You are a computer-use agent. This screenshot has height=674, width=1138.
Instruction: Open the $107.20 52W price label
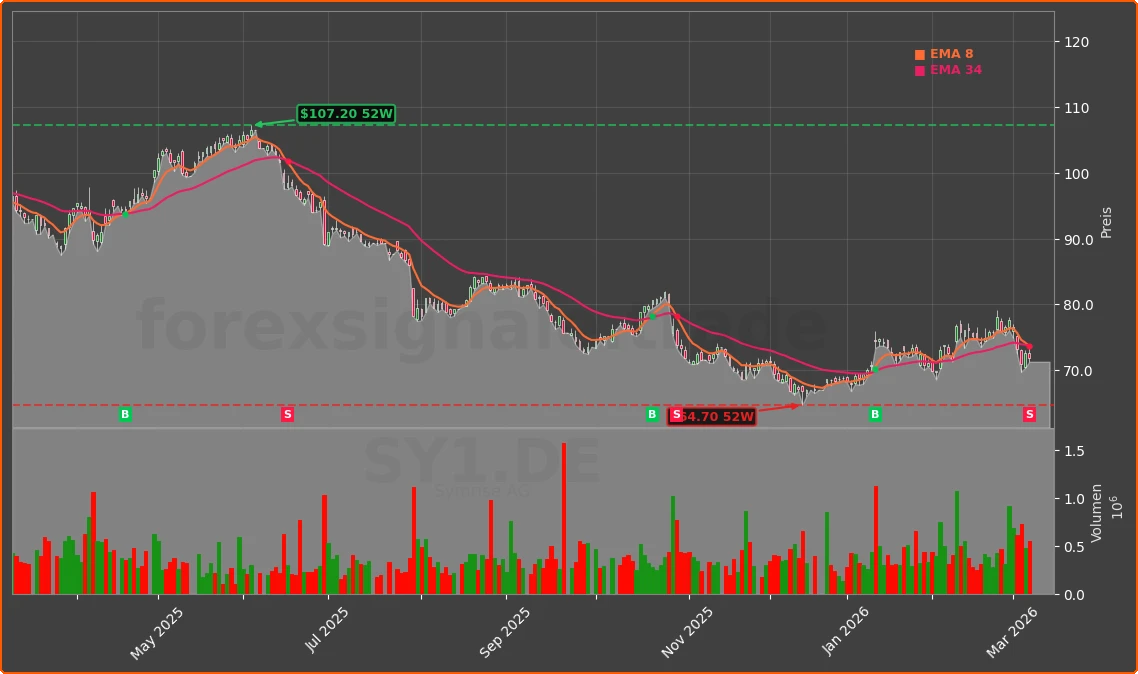345,114
